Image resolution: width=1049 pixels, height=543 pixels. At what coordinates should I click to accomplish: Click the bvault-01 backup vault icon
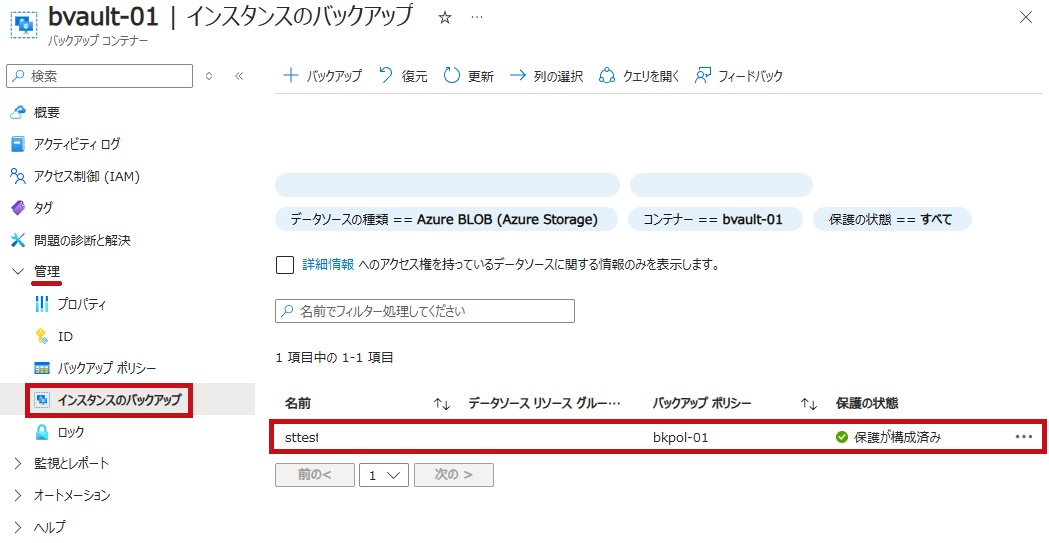point(24,23)
